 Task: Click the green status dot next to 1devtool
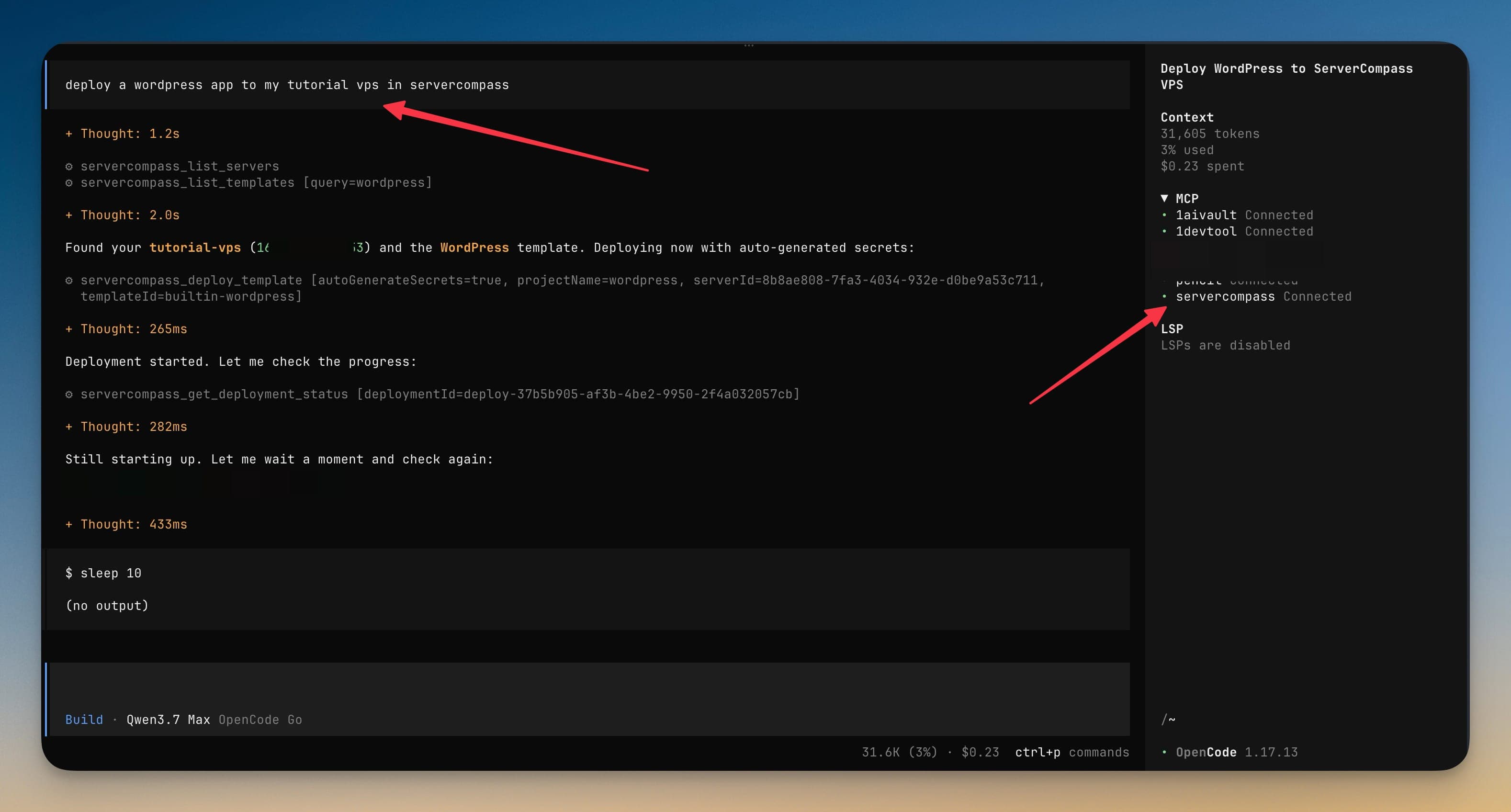tap(1164, 232)
